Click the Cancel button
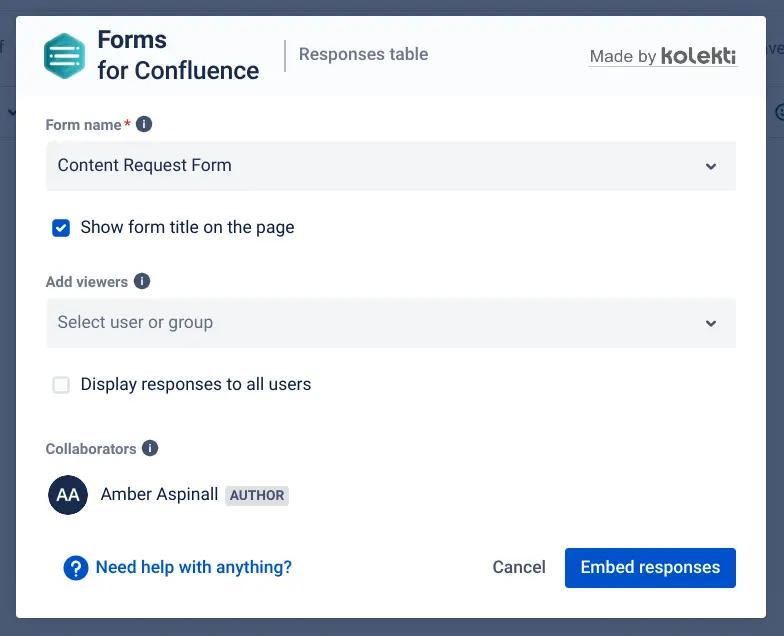The height and width of the screenshot is (636, 784). click(519, 568)
